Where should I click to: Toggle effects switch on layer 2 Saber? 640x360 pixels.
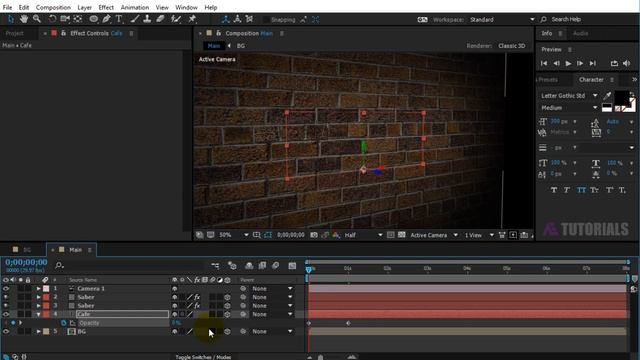tap(197, 297)
